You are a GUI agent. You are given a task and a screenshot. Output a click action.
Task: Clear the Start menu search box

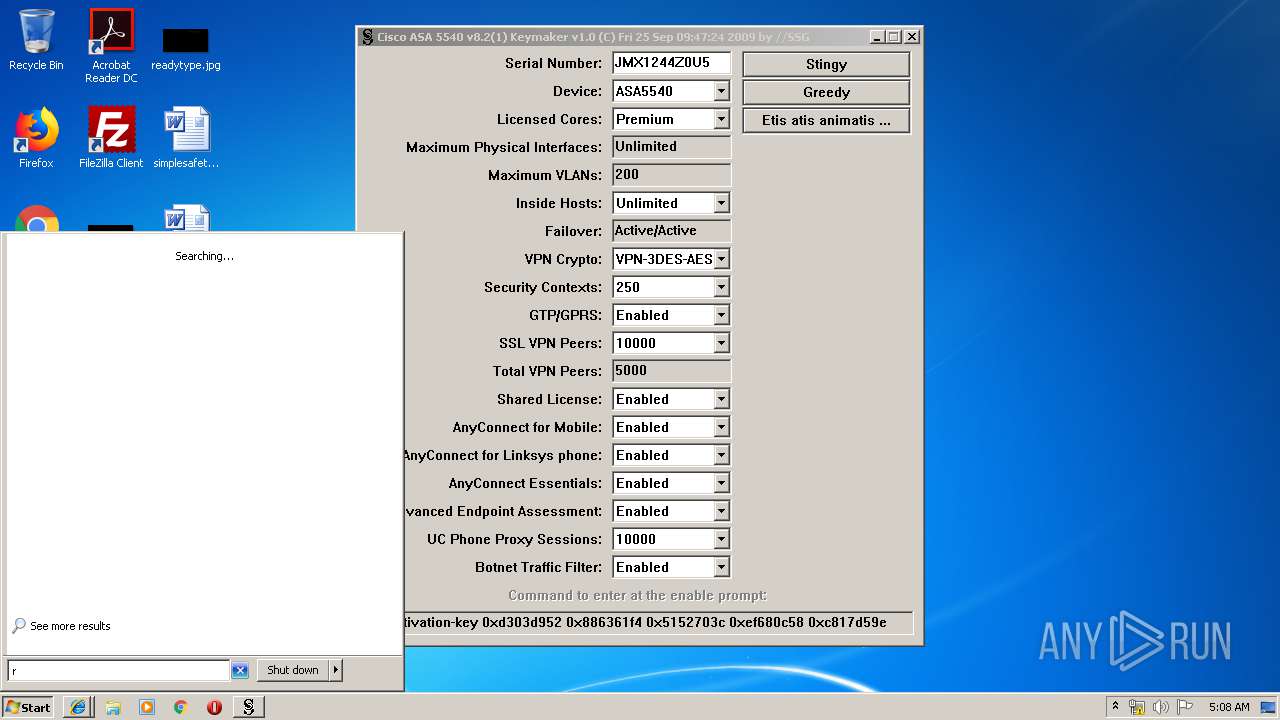click(240, 670)
